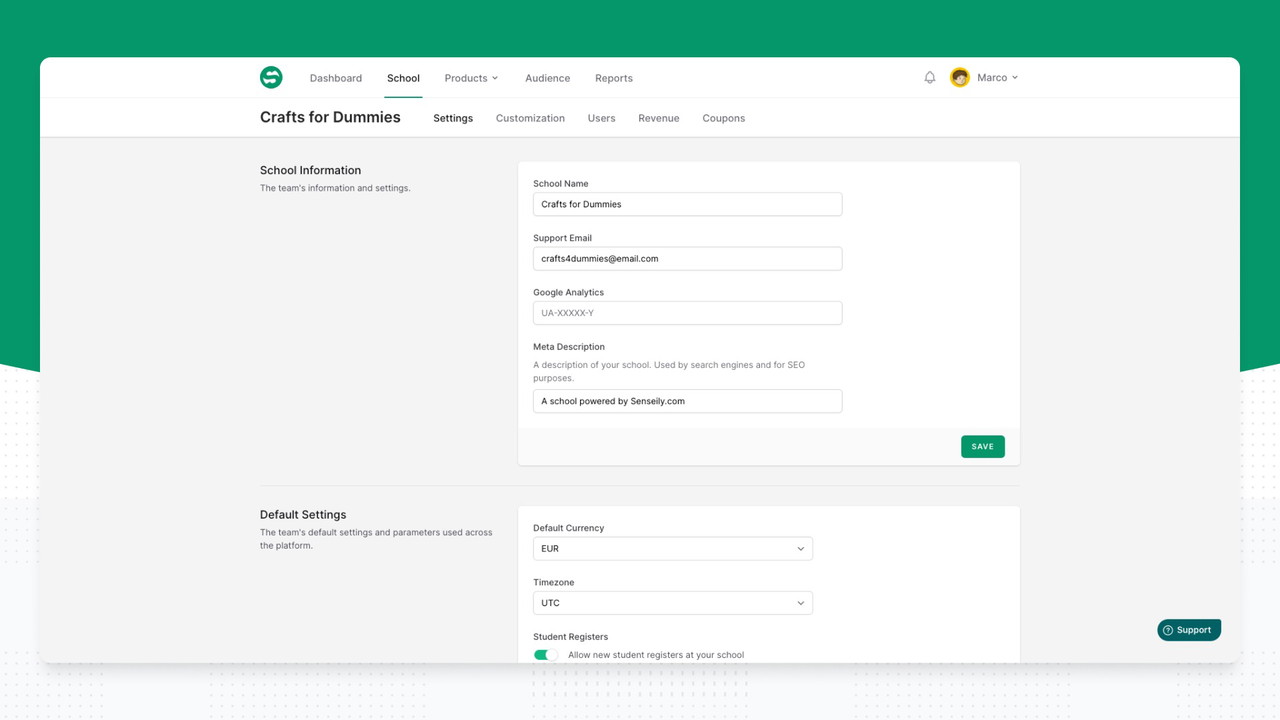Image resolution: width=1280 pixels, height=720 pixels.
Task: Go to the Dashboard menu item
Action: (x=336, y=78)
